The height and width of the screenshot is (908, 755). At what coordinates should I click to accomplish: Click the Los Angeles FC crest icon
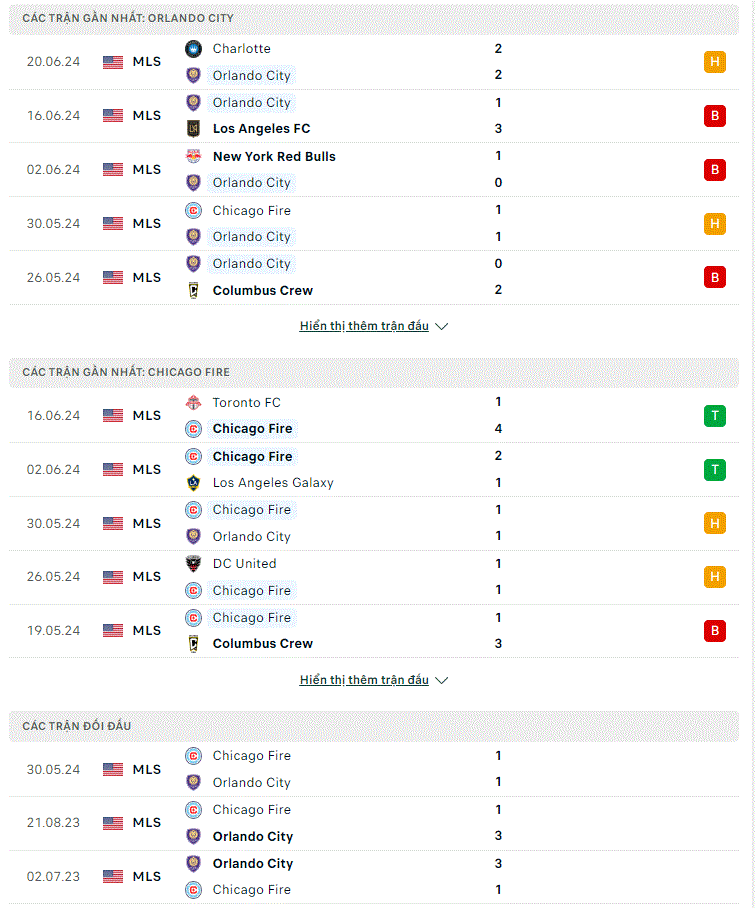193,129
